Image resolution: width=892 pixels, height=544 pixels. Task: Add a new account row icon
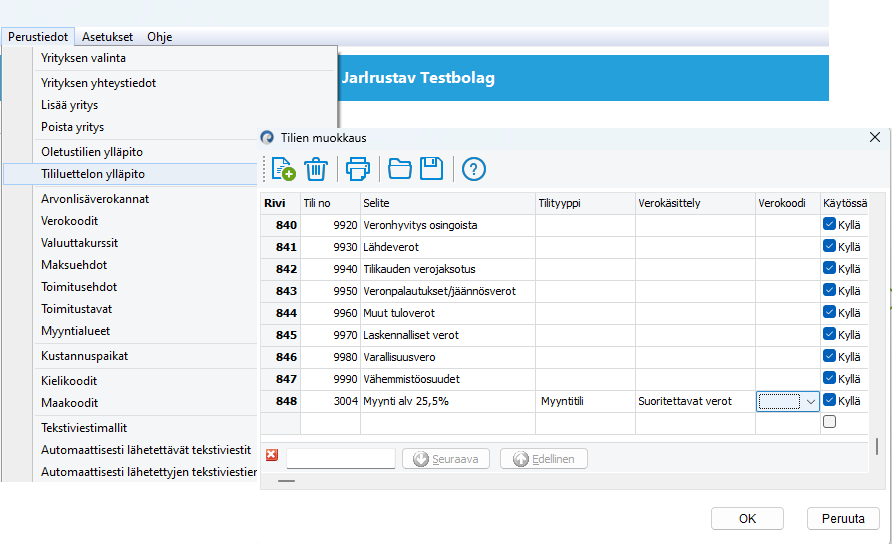tap(283, 169)
